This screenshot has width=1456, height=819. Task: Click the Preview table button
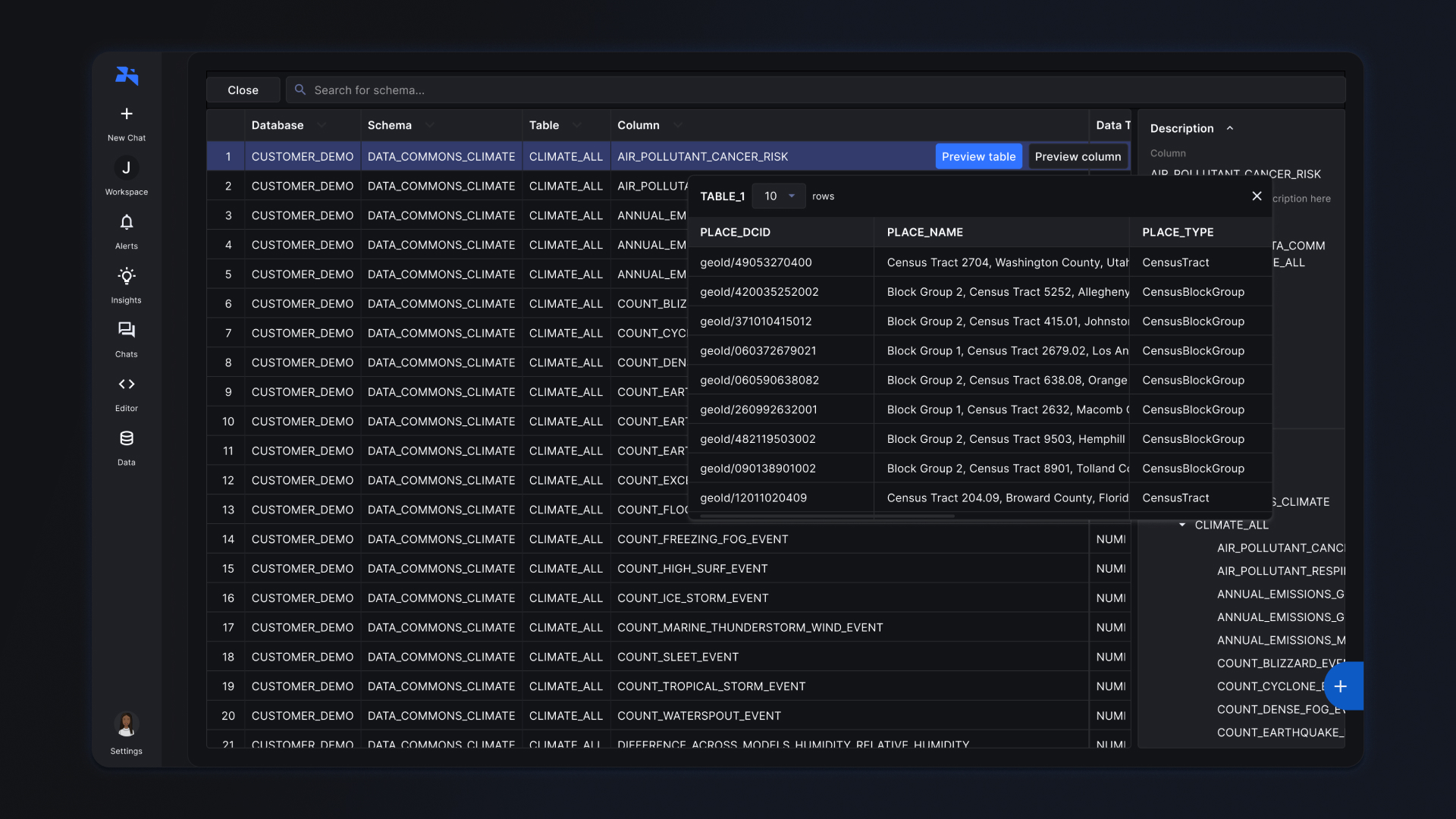pyautogui.click(x=978, y=157)
